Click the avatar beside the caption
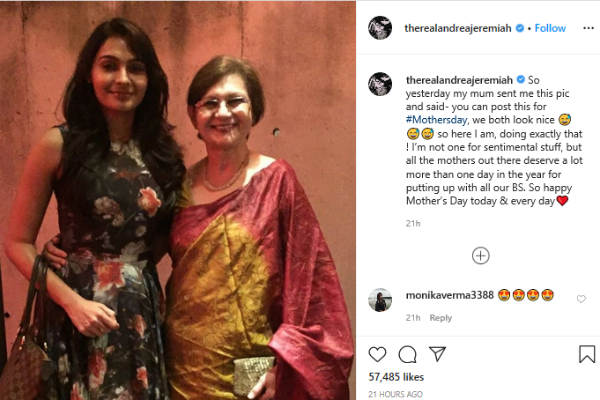The width and height of the screenshot is (600, 400). click(x=380, y=84)
